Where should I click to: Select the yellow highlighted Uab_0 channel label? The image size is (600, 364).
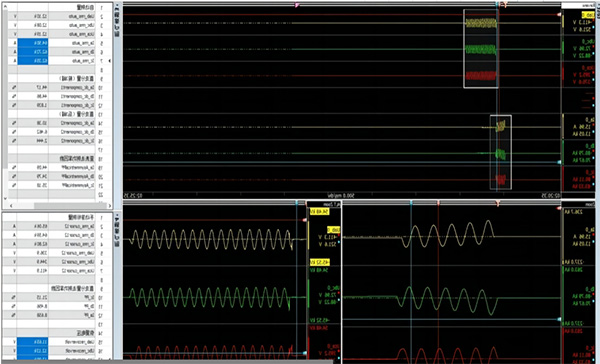(588, 15)
